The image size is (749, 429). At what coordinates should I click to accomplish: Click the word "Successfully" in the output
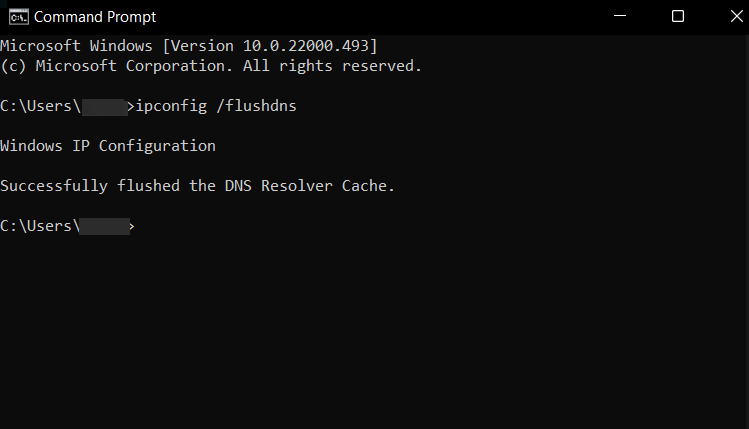point(54,186)
